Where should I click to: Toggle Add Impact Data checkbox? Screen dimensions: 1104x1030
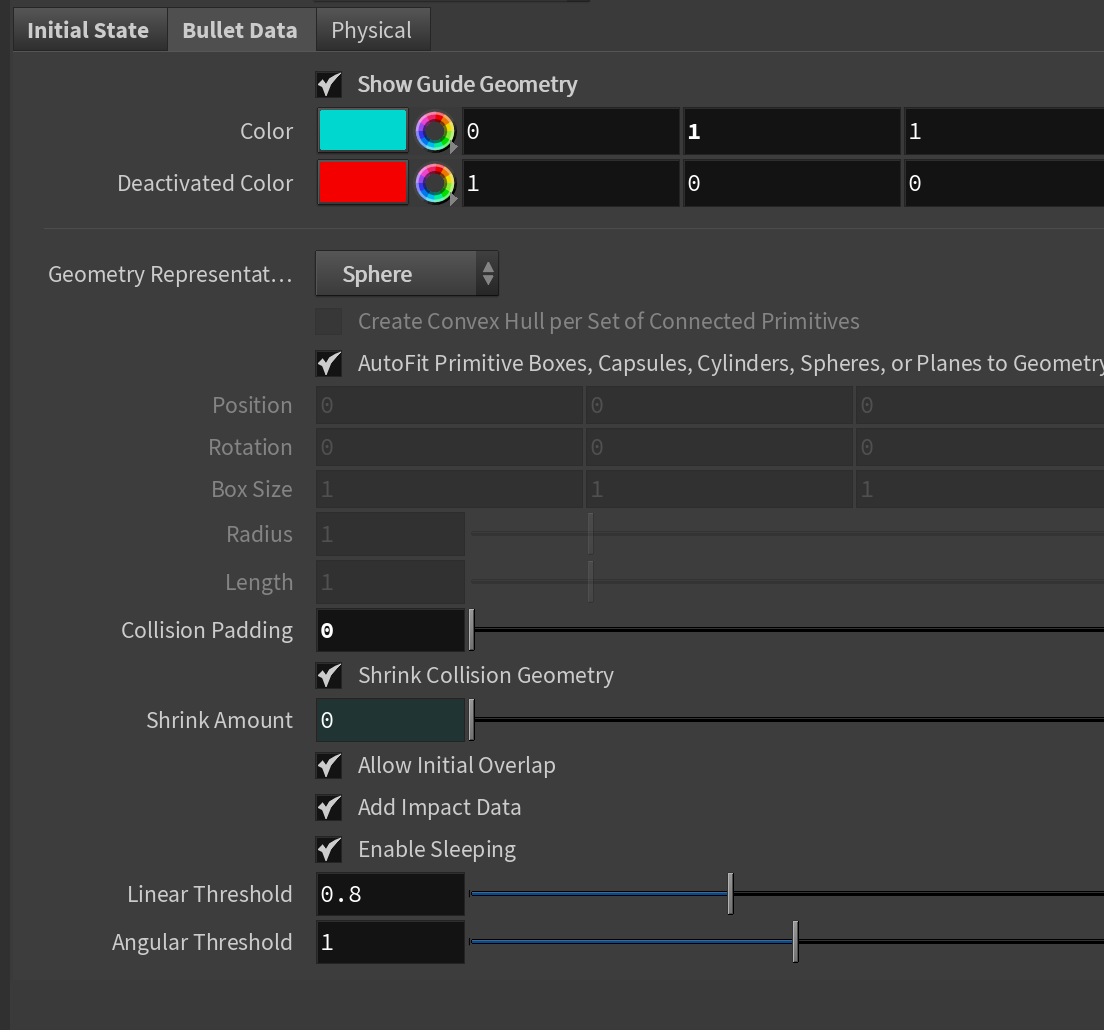329,808
